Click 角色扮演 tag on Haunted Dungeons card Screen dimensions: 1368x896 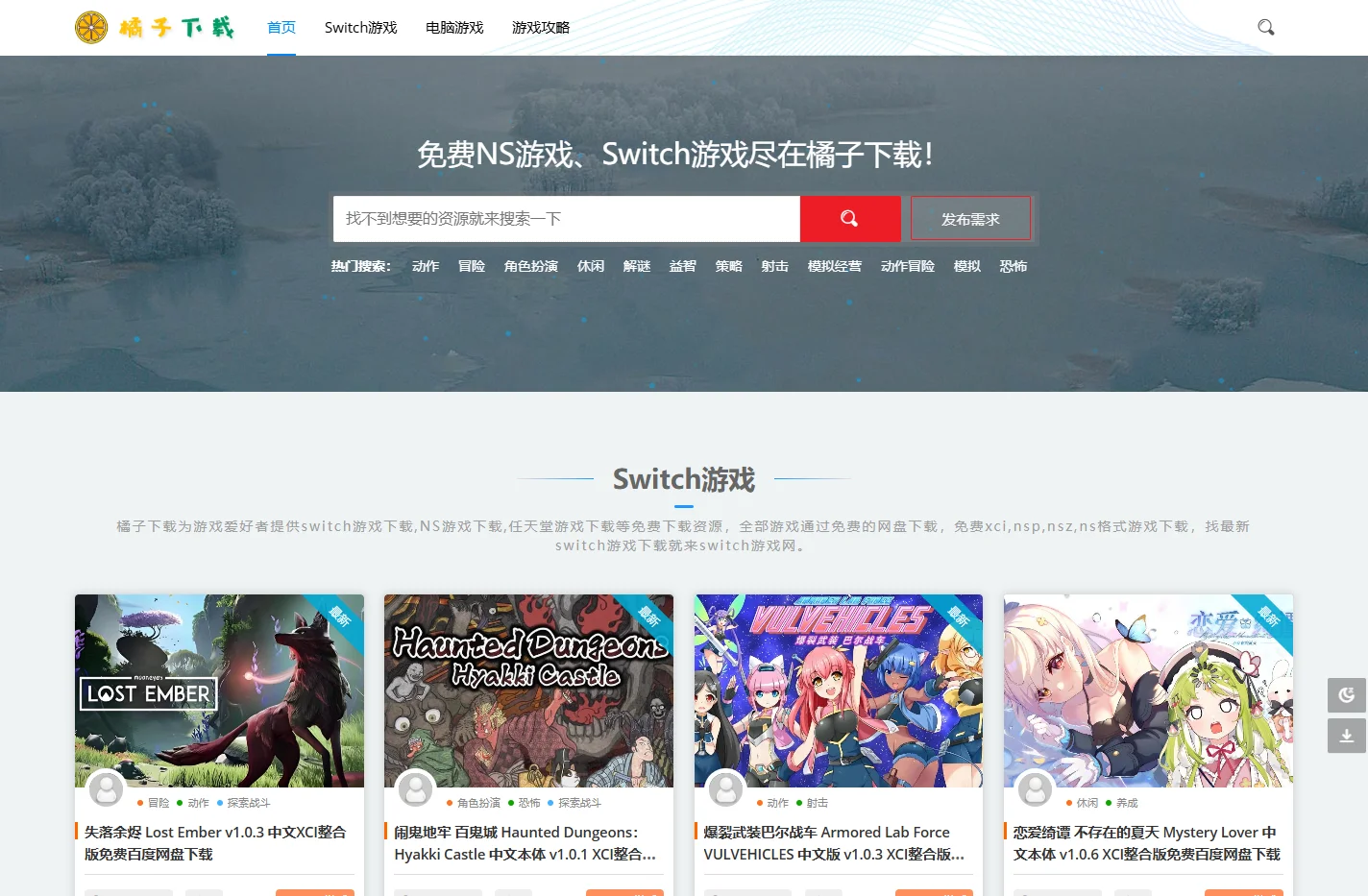478,803
